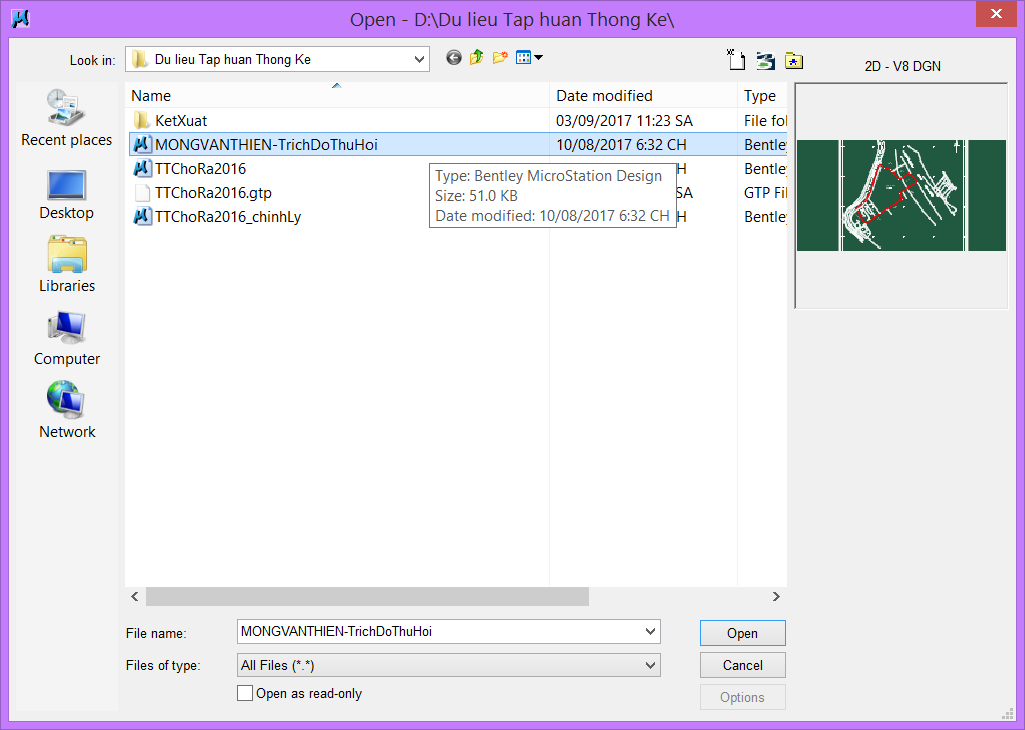Open the directory favorites folder icon
The height and width of the screenshot is (730, 1025).
[x=794, y=60]
